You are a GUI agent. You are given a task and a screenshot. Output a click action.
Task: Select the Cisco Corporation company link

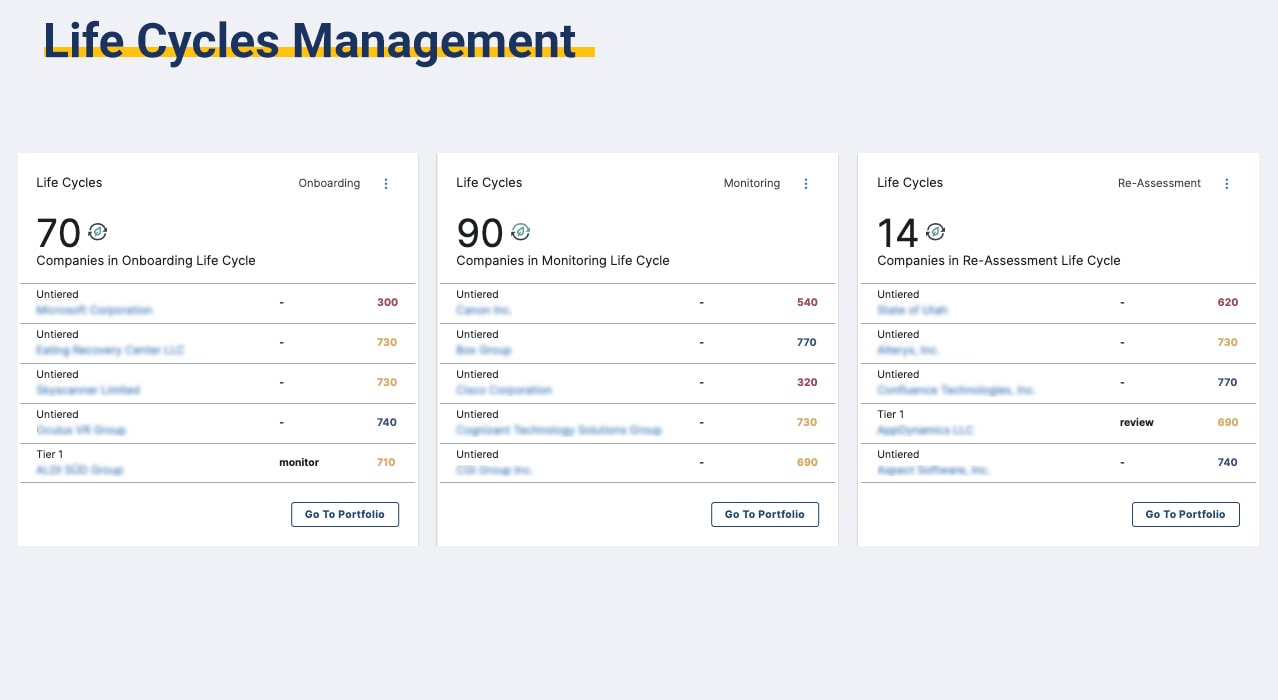coord(504,390)
